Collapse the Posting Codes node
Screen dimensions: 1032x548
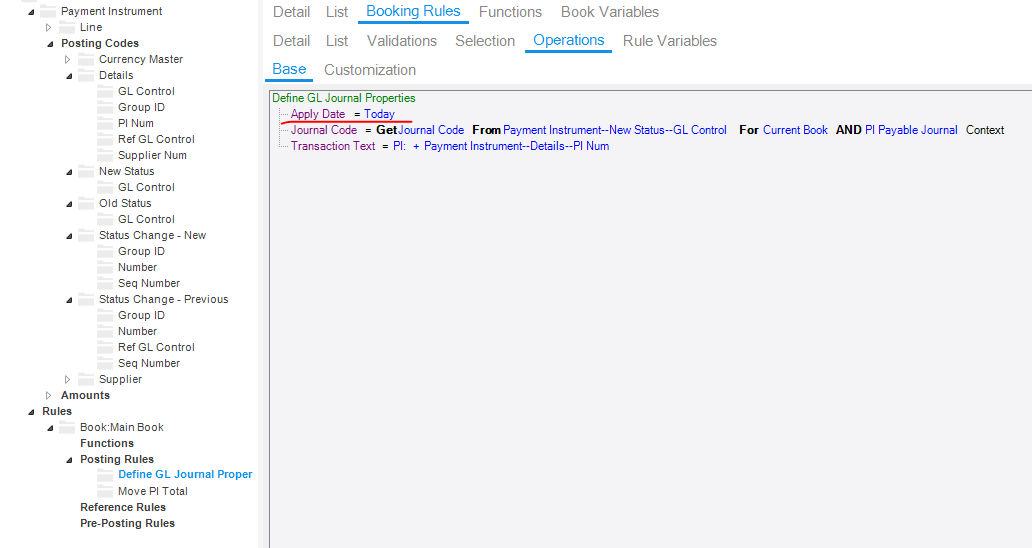tap(50, 44)
